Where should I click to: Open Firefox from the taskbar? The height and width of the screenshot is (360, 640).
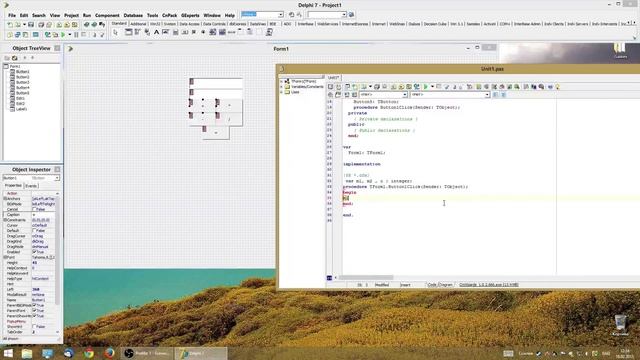coord(109,353)
